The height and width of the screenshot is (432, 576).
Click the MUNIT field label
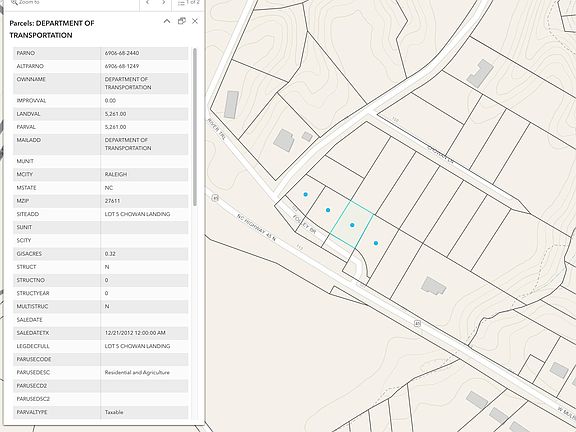pos(25,161)
